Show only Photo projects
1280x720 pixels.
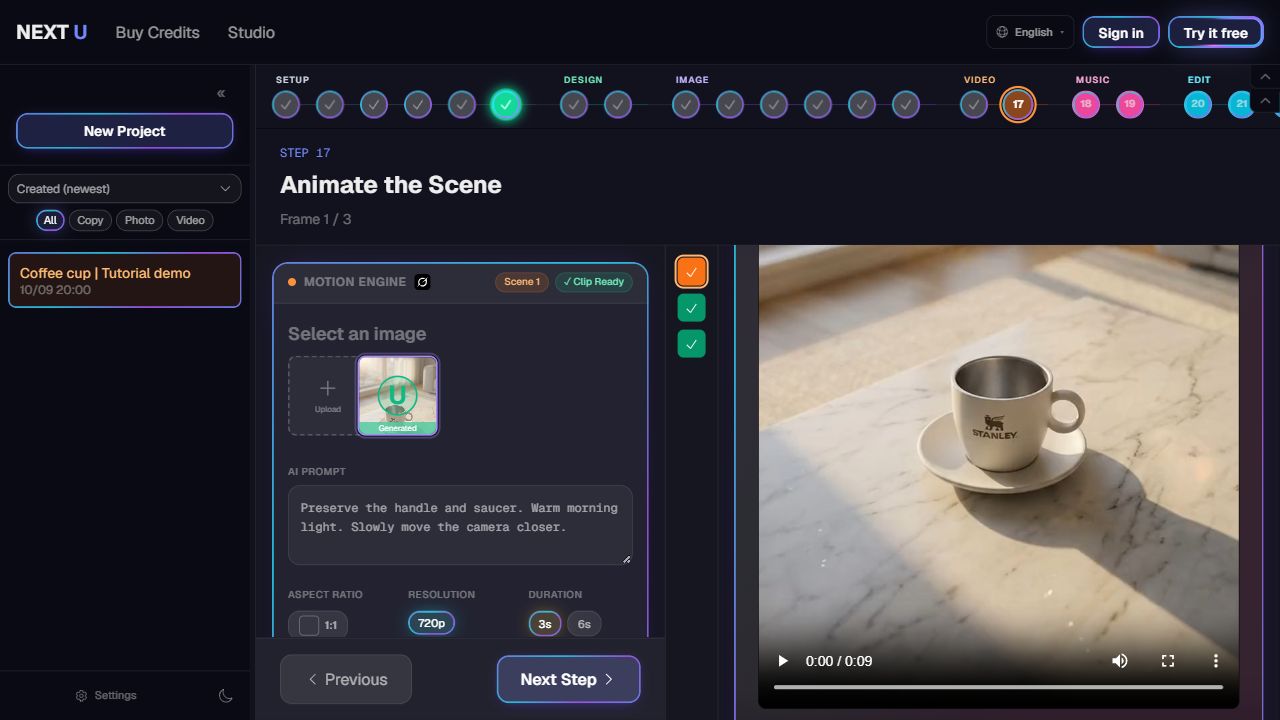pos(140,220)
